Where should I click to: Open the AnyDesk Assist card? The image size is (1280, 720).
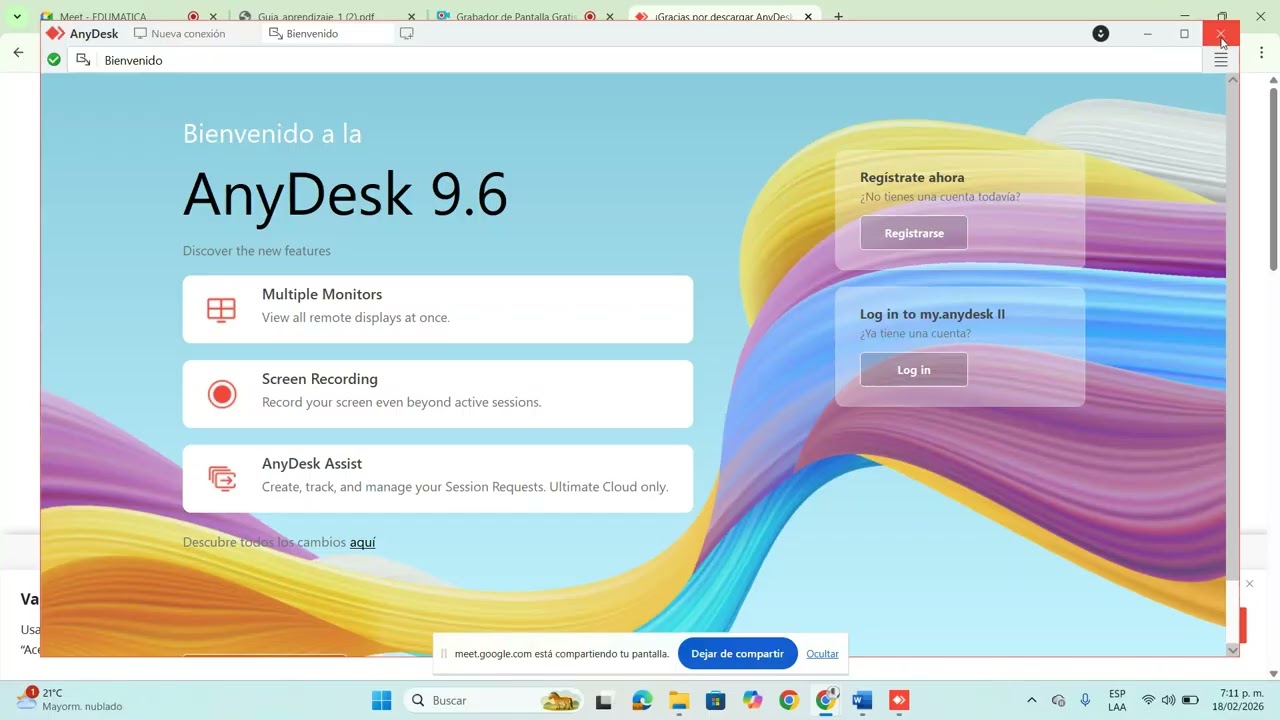438,479
